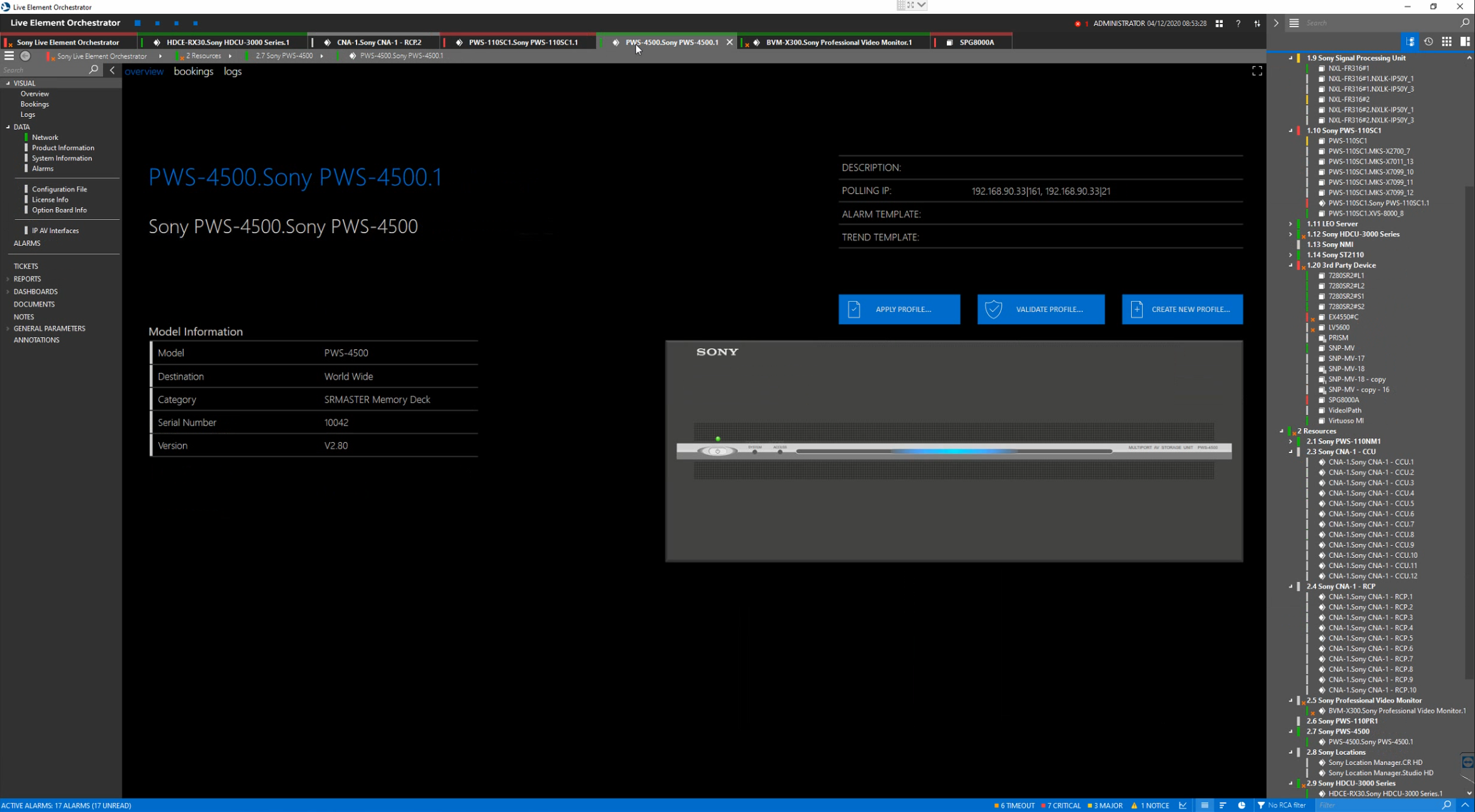The height and width of the screenshot is (812, 1475).
Task: Click the surveyor Search input field
Action: point(1380,23)
